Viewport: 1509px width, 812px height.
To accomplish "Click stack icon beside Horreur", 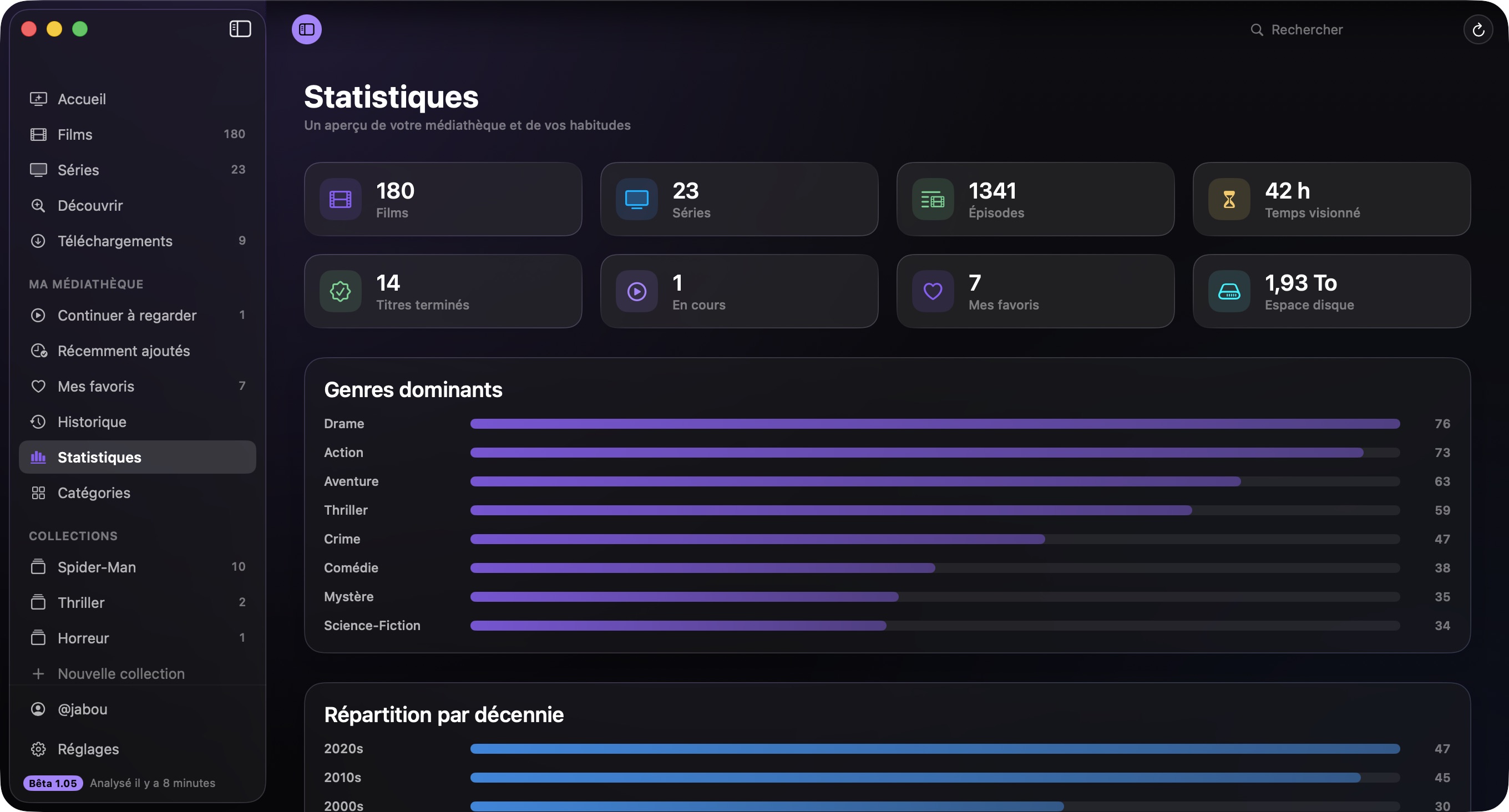I will pos(38,637).
